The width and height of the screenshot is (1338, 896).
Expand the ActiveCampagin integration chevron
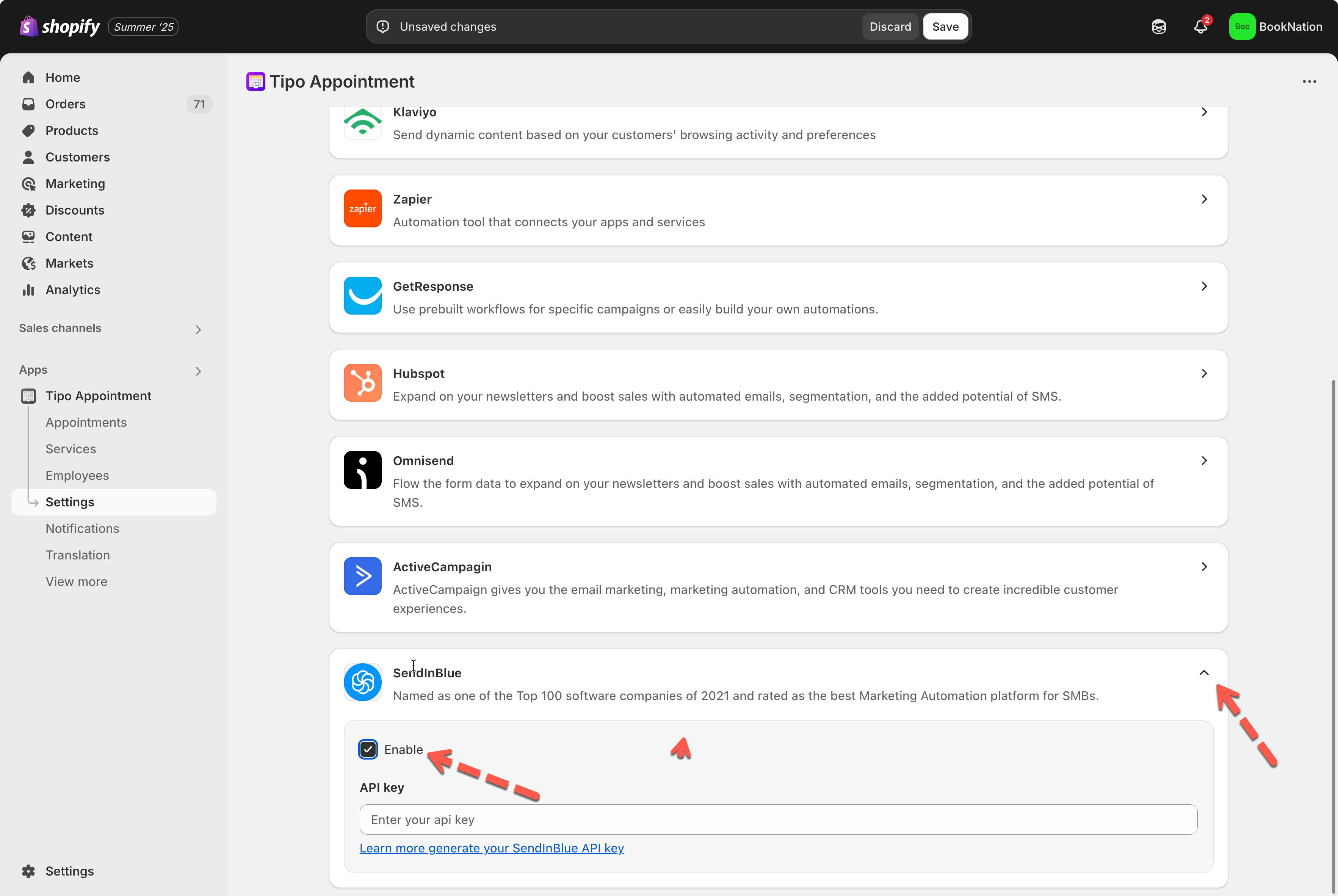pyautogui.click(x=1204, y=567)
